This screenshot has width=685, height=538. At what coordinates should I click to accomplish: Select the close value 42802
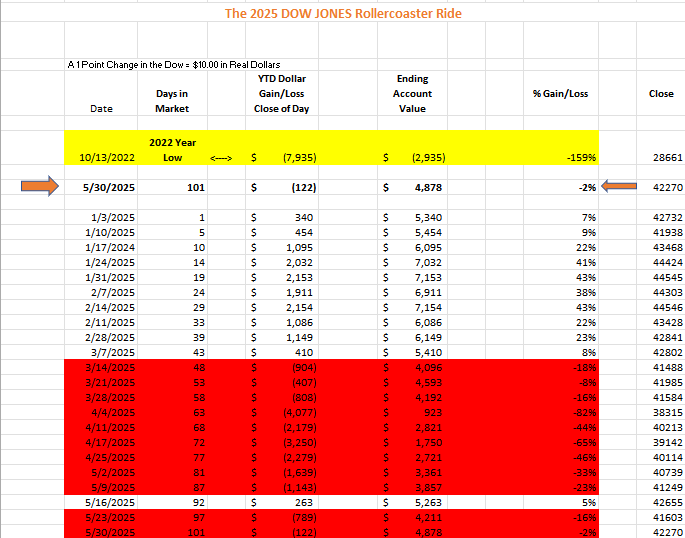pos(668,352)
